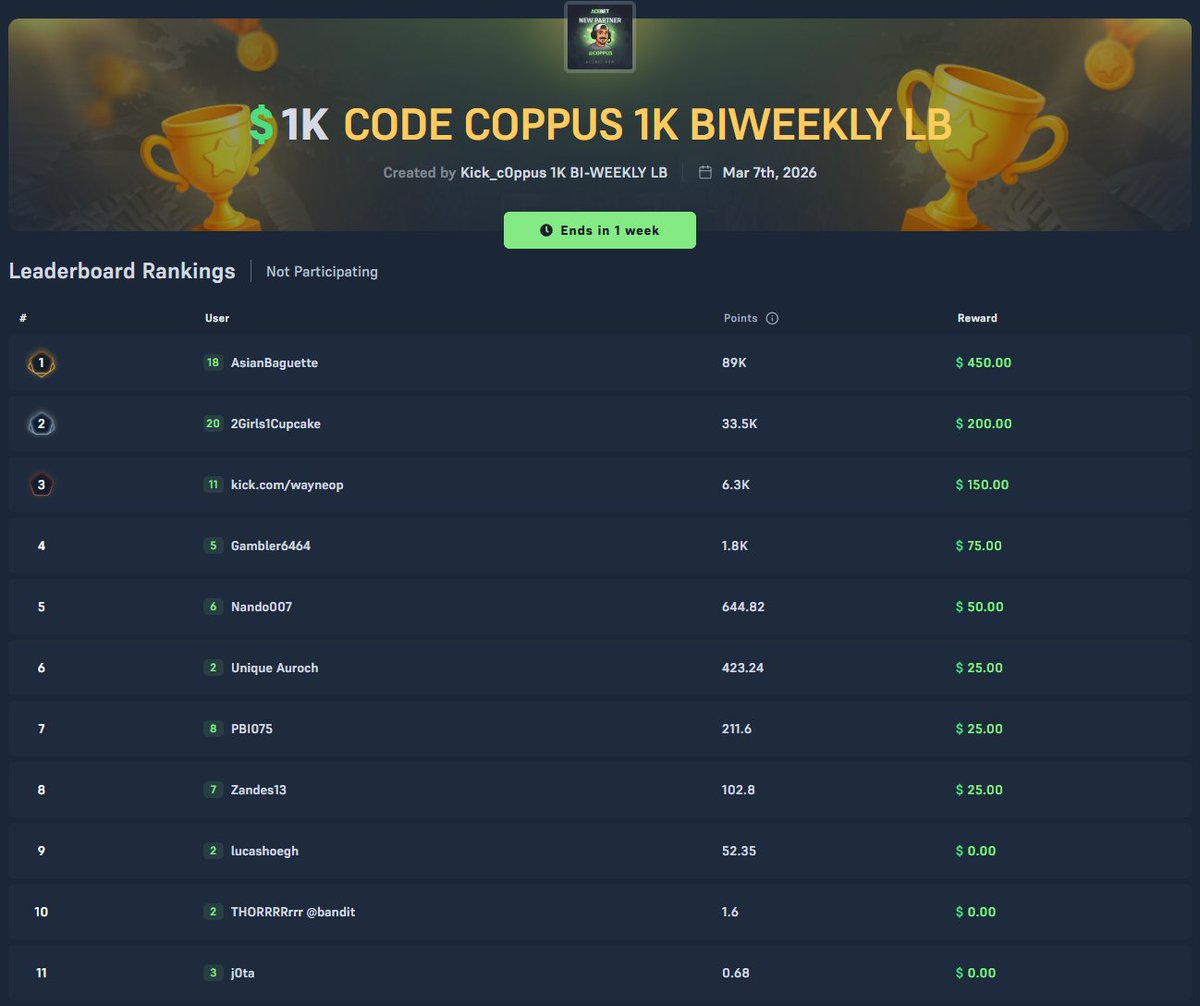Click the 0.68 points value

[x=736, y=973]
